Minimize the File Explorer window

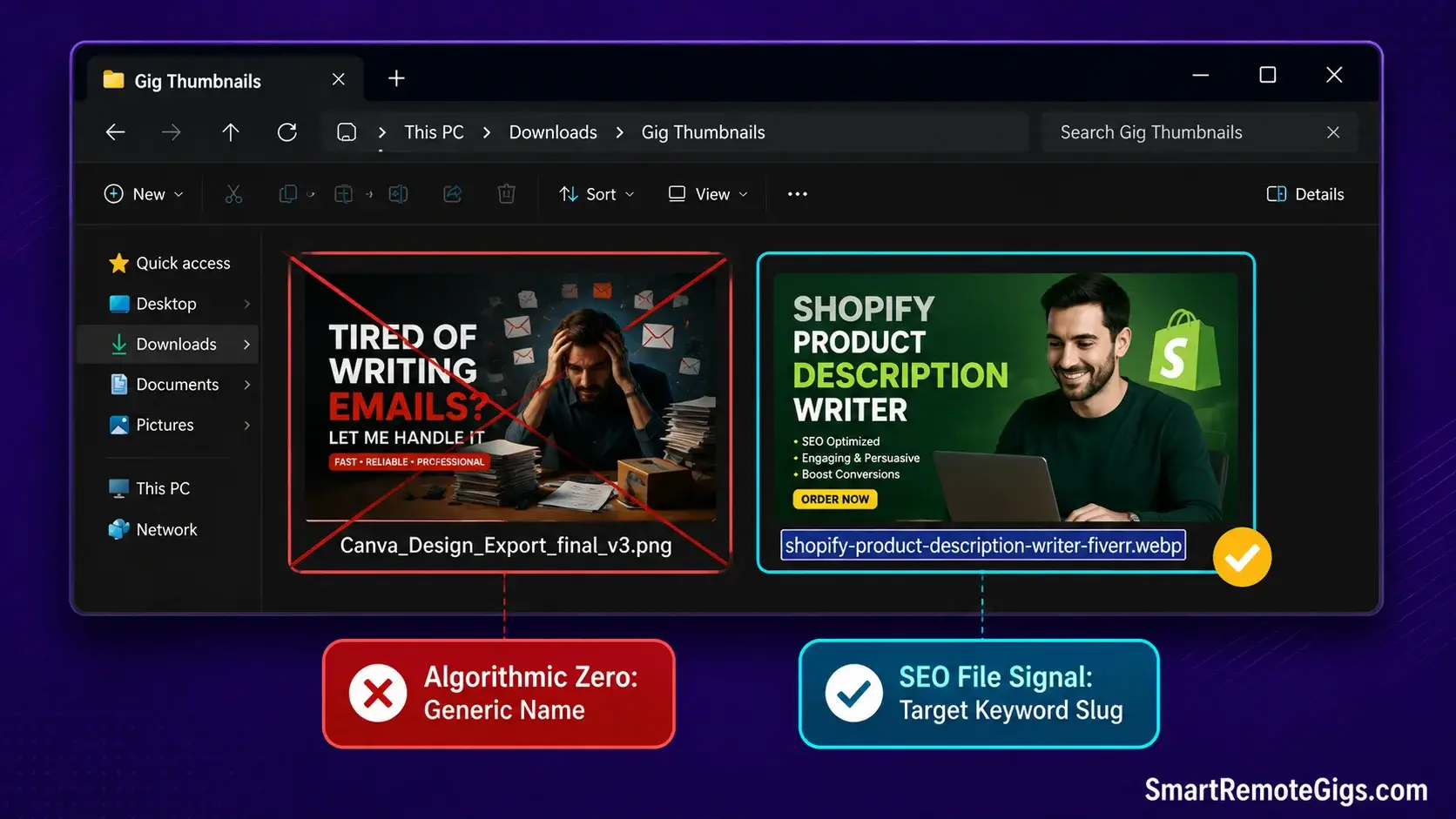point(1201,76)
